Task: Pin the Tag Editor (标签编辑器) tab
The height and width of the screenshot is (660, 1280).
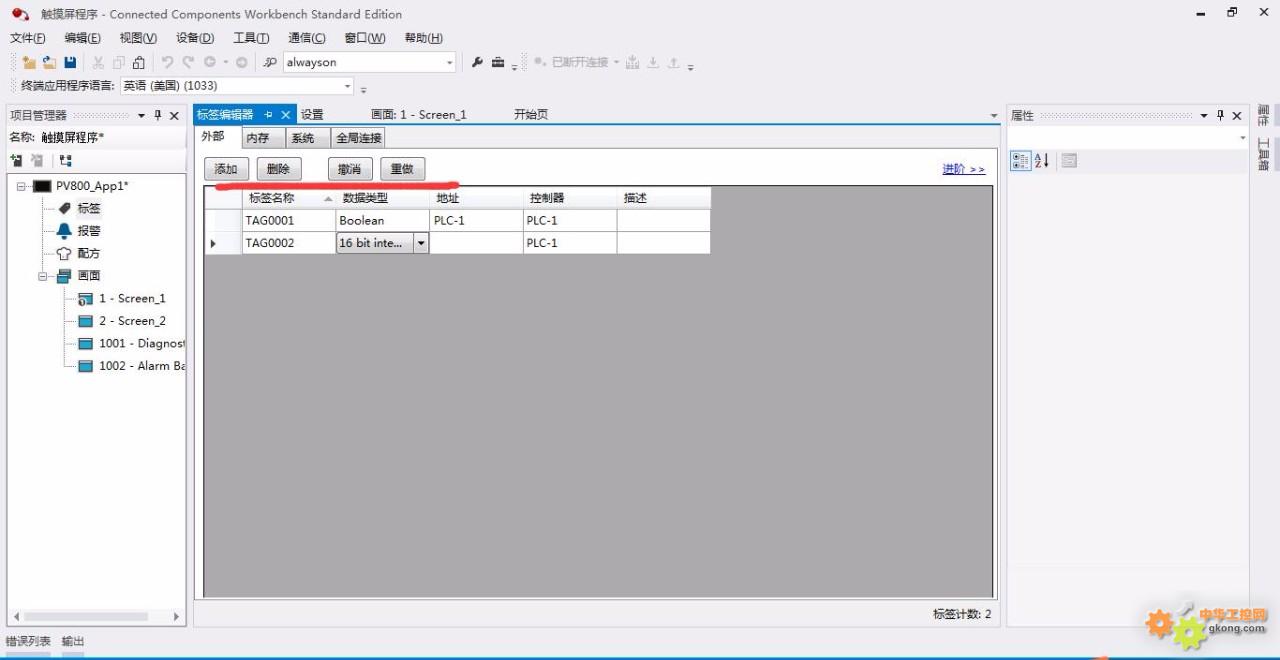Action: coord(268,115)
